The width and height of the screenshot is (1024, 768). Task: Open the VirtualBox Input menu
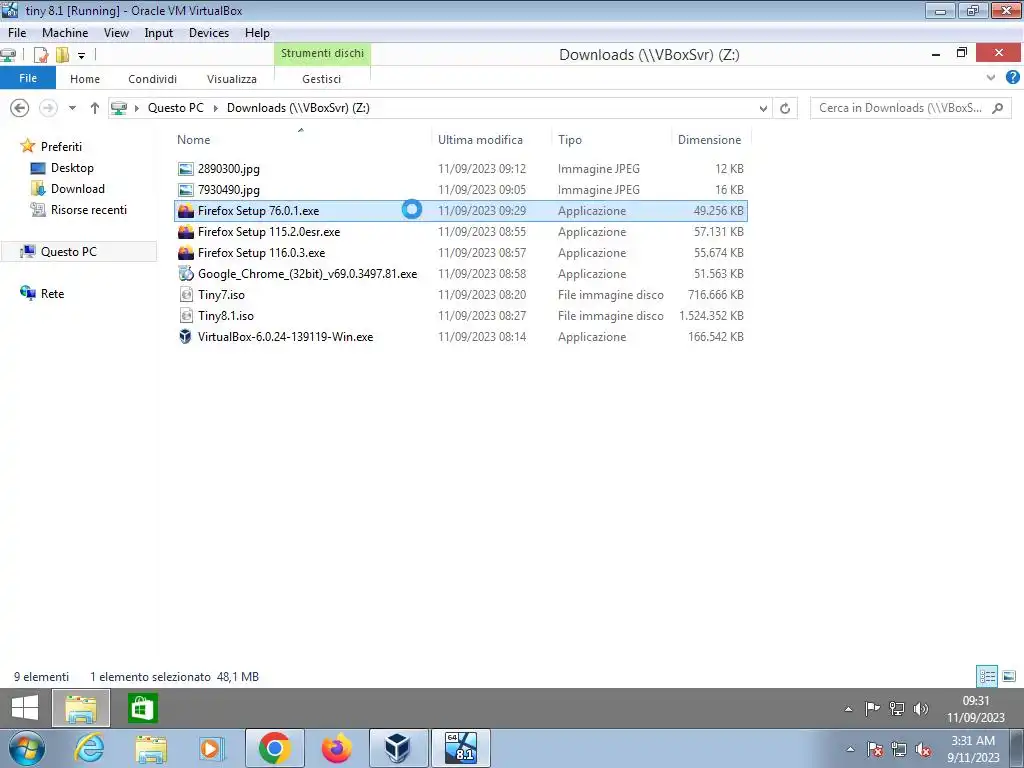159,33
